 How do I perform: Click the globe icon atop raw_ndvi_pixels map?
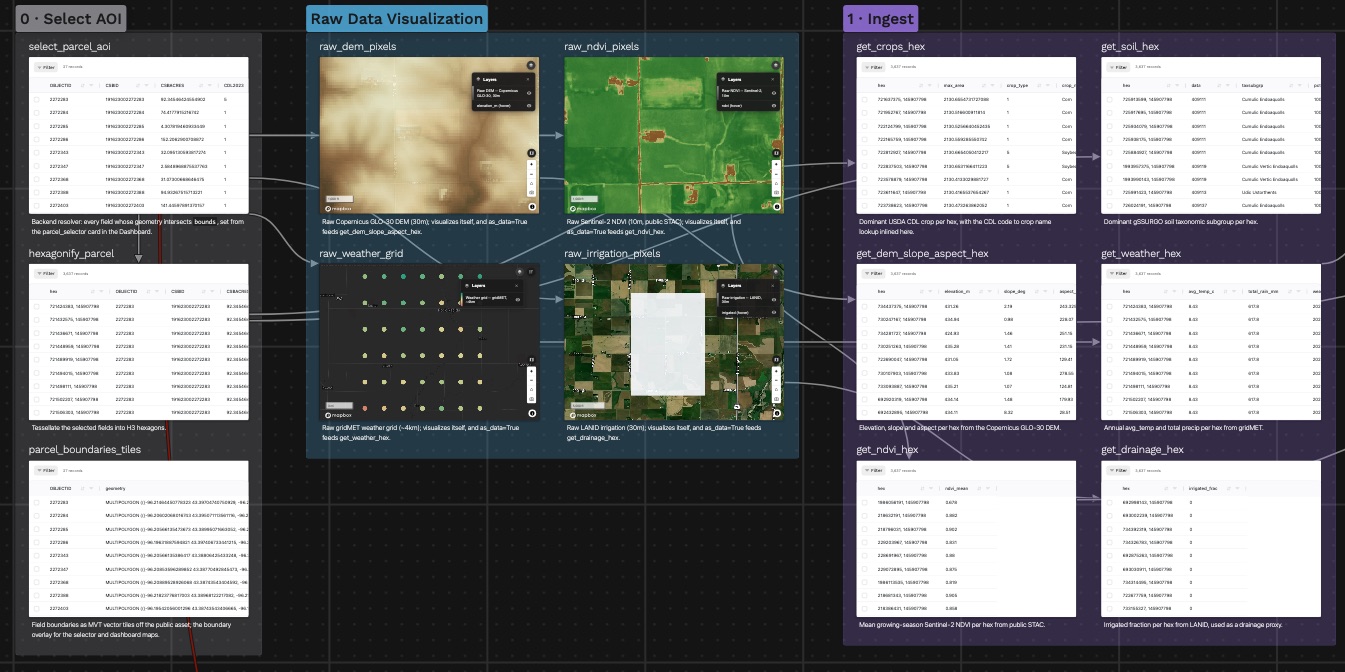776,65
